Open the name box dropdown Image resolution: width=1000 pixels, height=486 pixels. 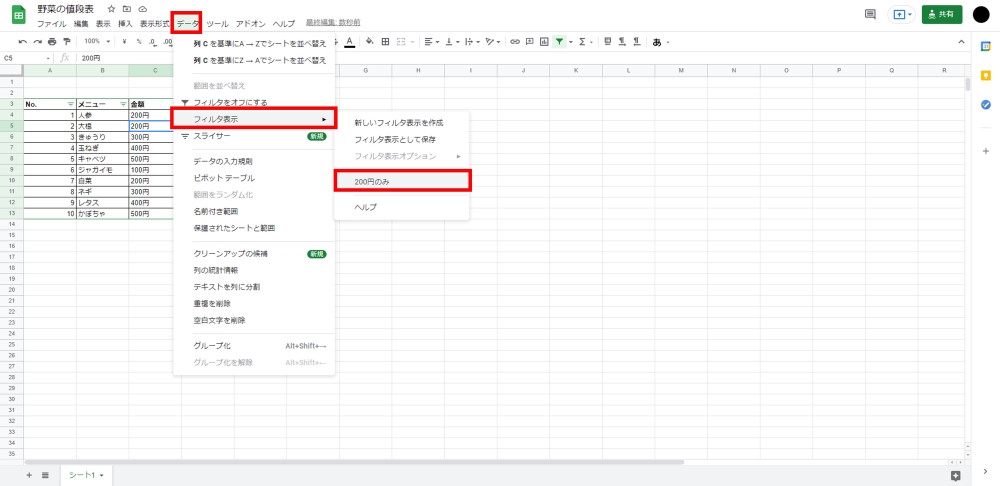48,58
